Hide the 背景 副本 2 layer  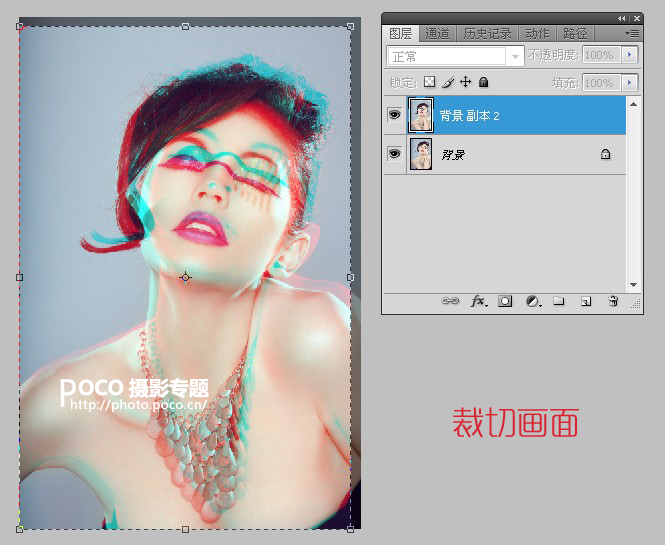[394, 115]
